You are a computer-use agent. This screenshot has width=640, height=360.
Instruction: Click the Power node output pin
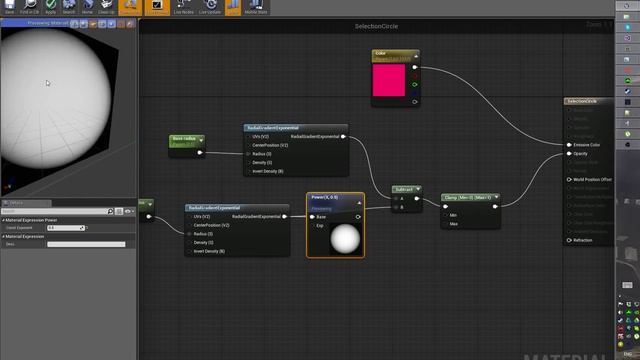(358, 217)
